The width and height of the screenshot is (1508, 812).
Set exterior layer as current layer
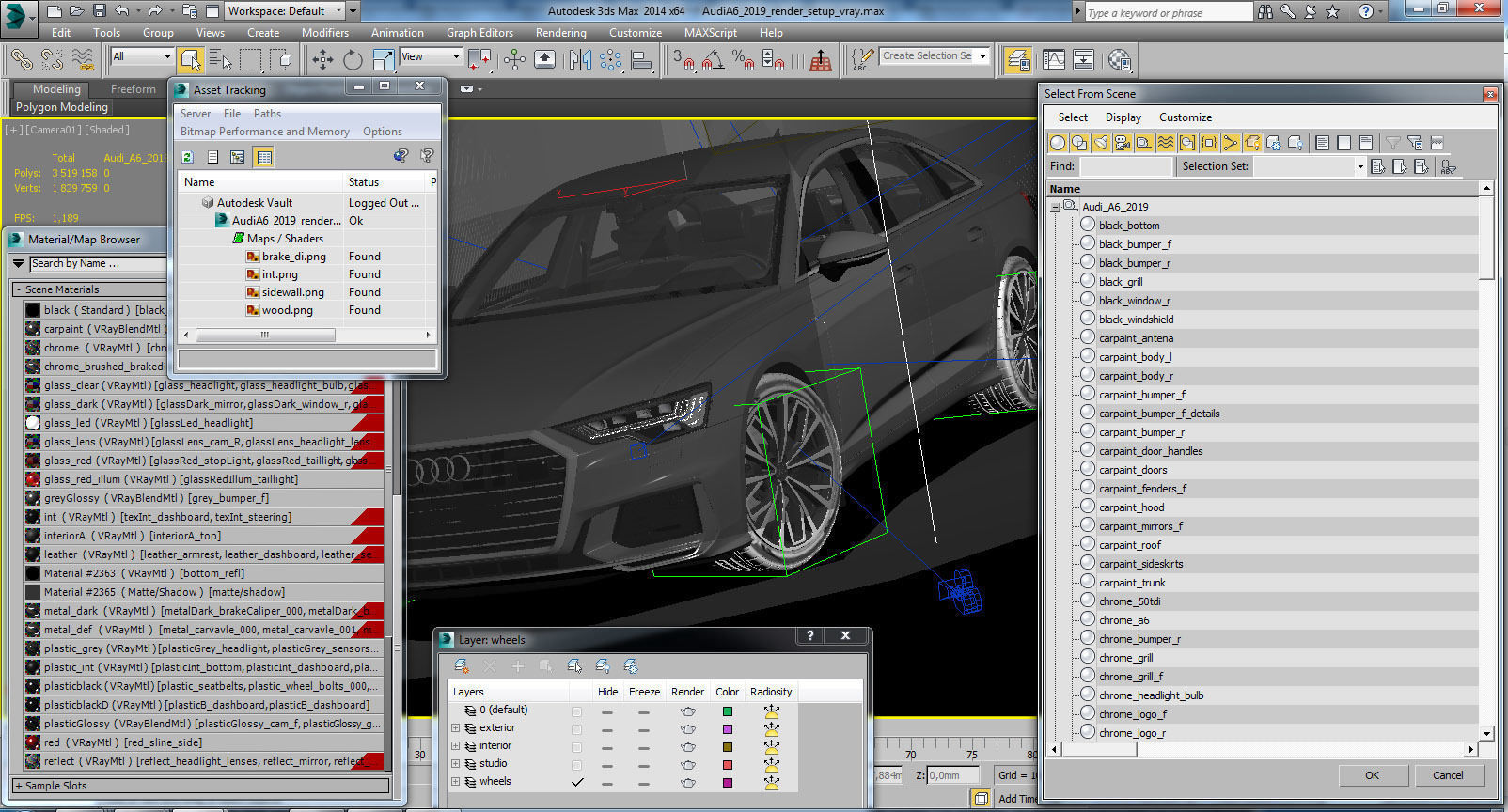[577, 728]
